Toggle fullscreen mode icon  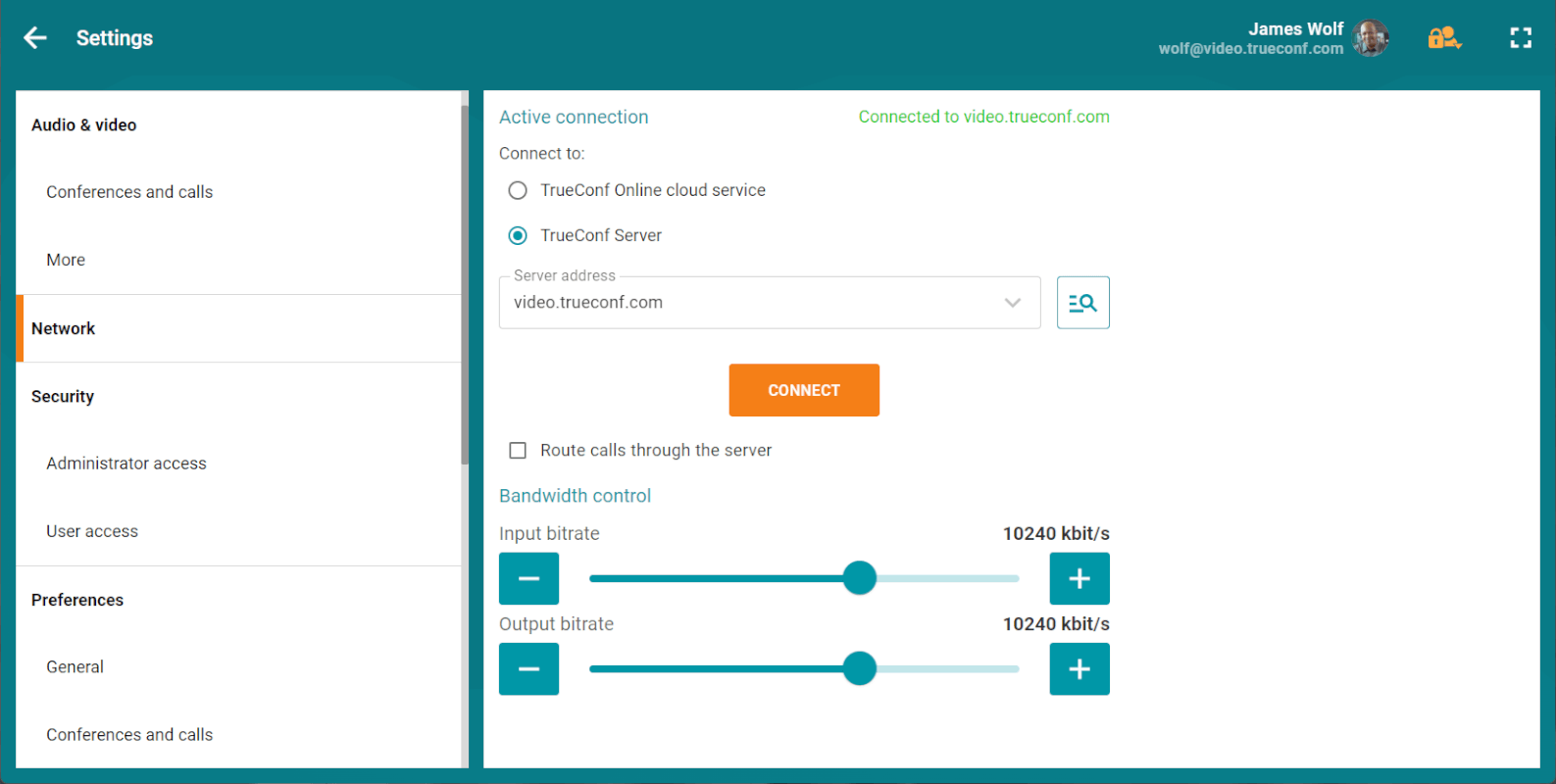tap(1521, 38)
